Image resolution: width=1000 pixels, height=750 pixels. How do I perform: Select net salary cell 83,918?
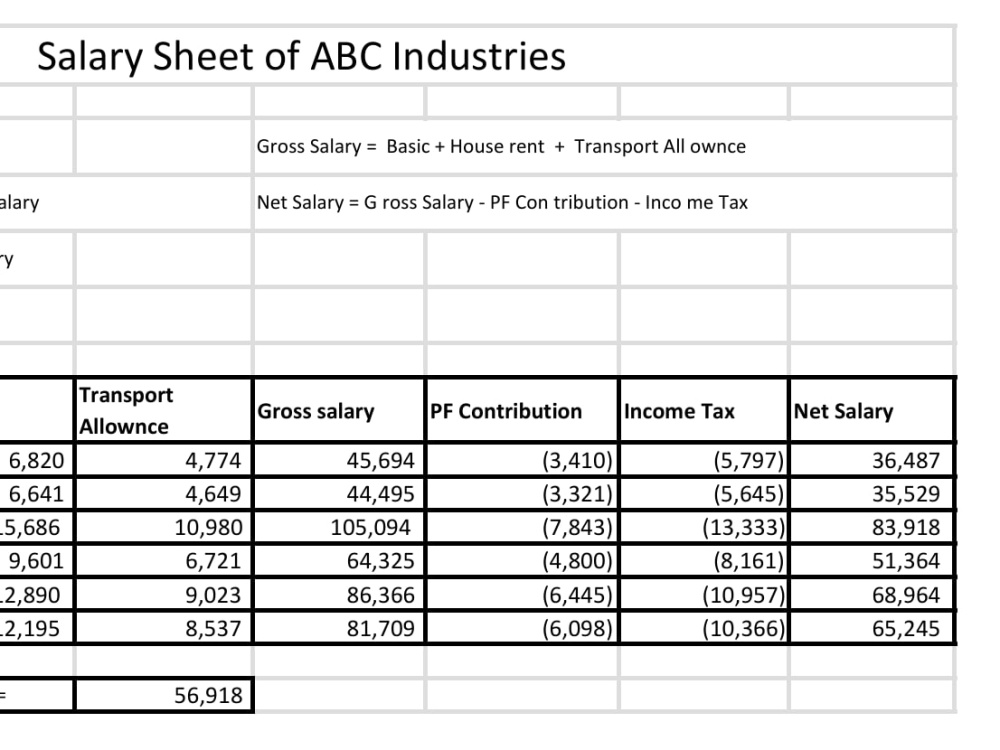tap(872, 527)
